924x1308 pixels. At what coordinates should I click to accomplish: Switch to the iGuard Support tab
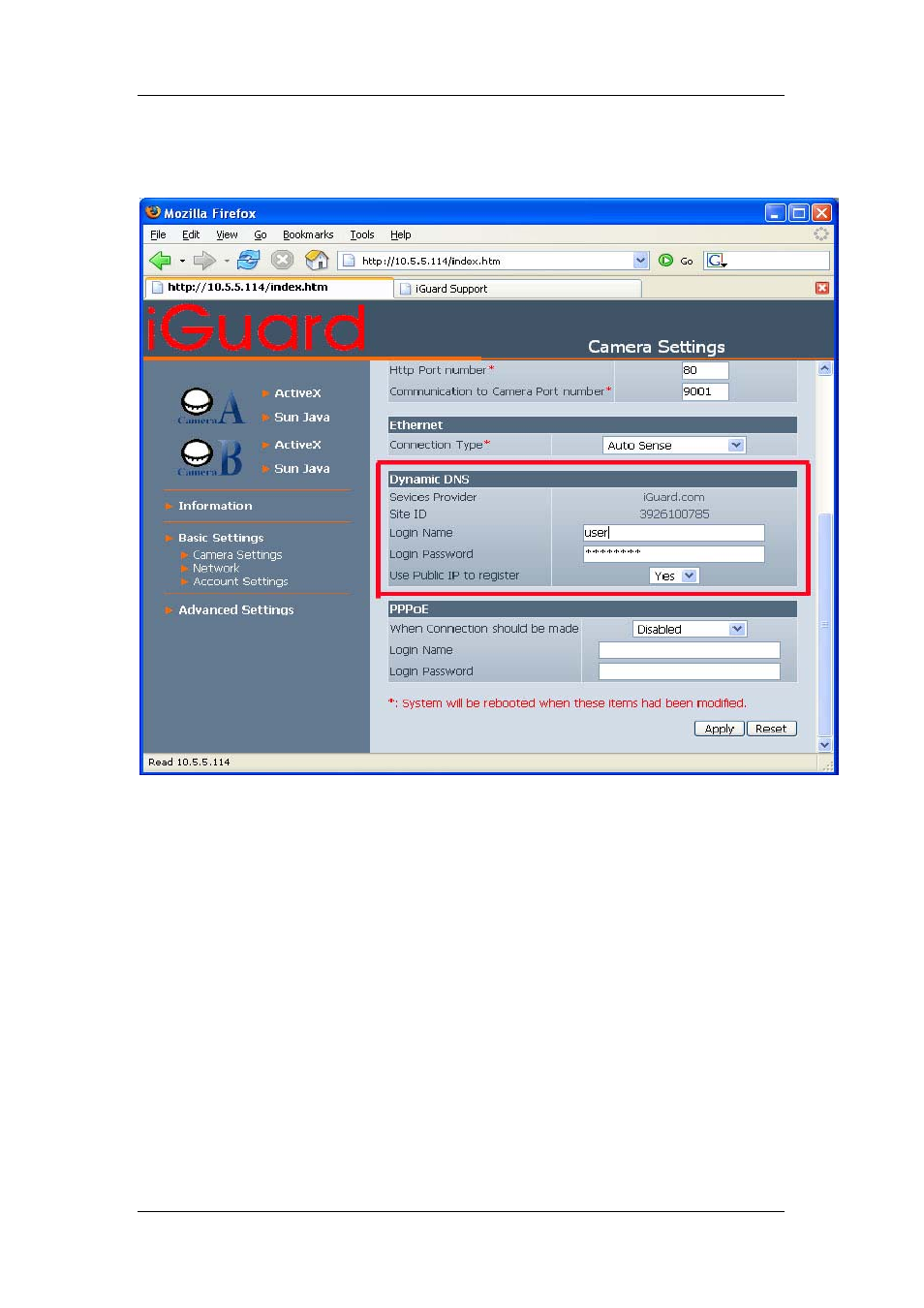pyautogui.click(x=517, y=289)
